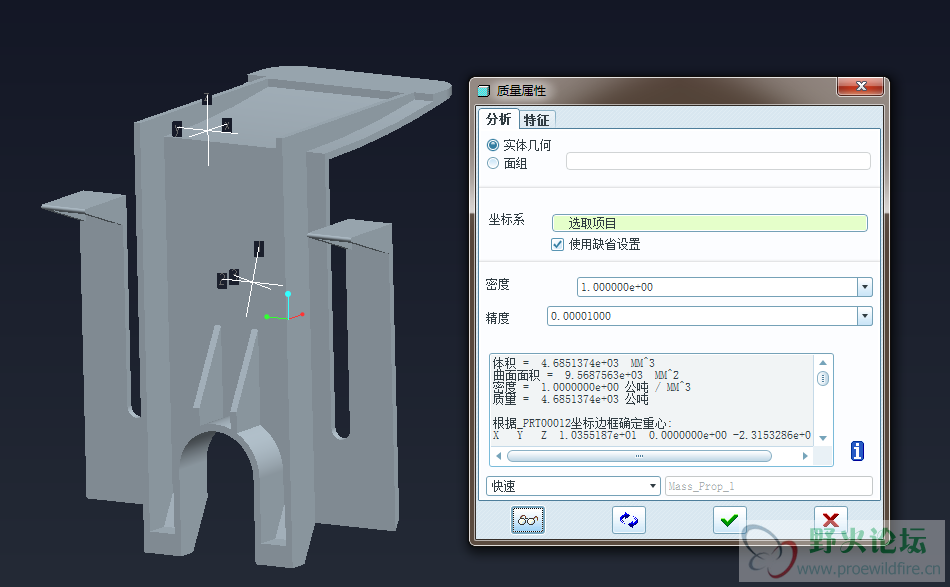Click the Mass_Prop_1 name field
950x587 pixels.
(x=768, y=486)
